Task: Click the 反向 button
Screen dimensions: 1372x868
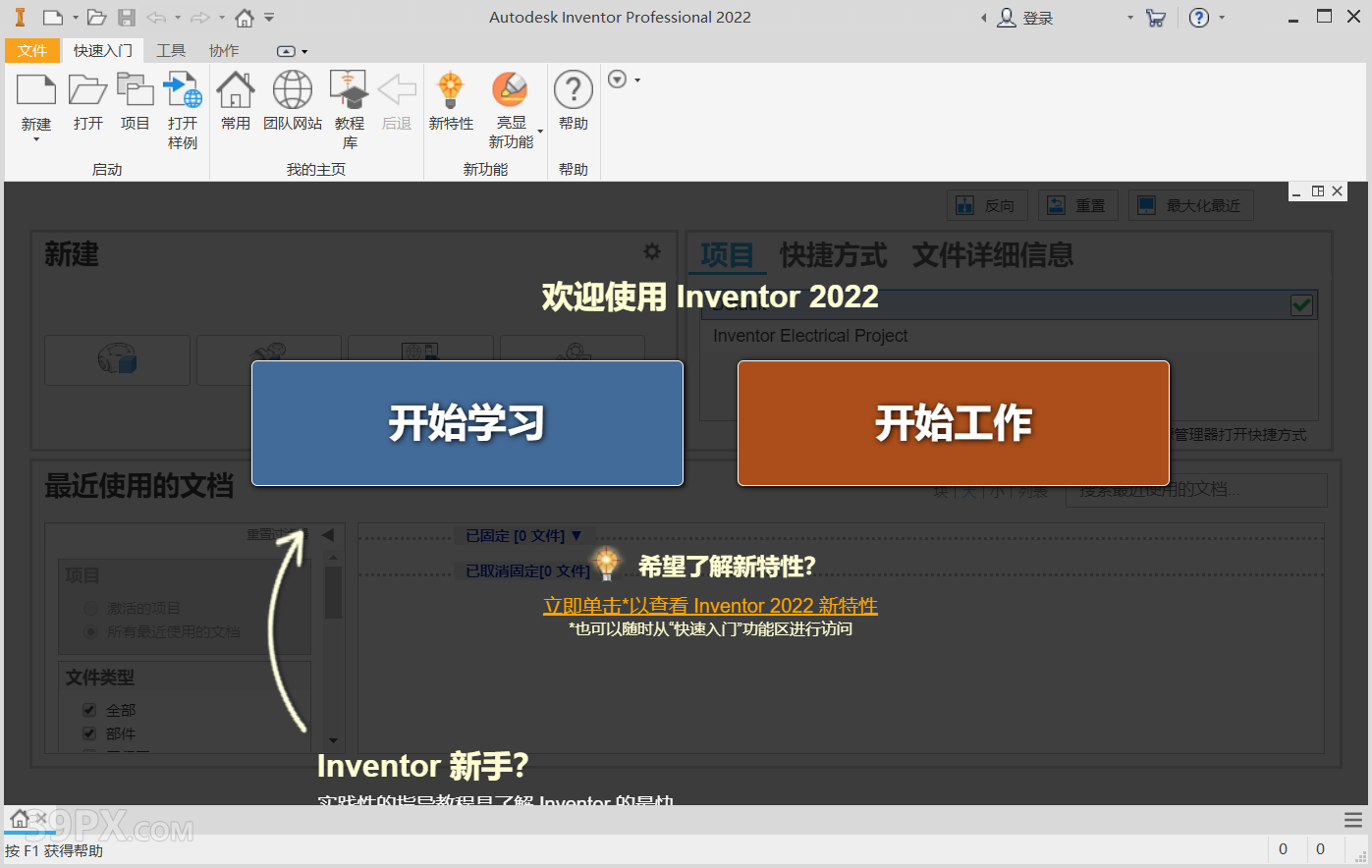Action: 988,205
